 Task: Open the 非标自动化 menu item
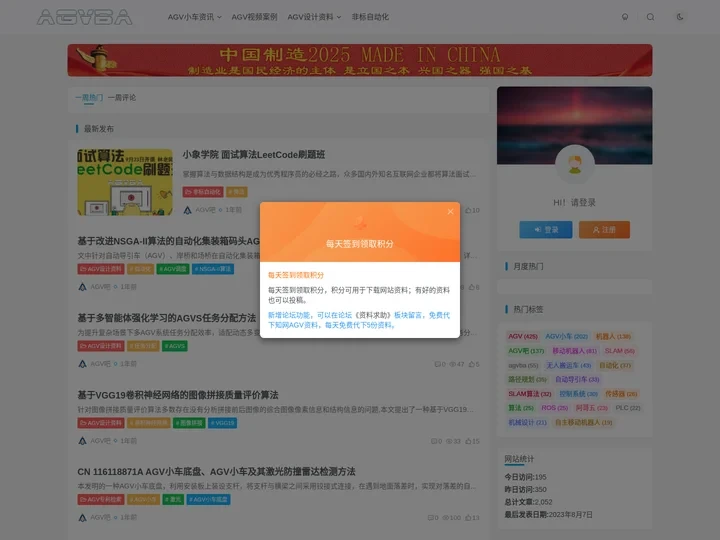click(x=370, y=17)
